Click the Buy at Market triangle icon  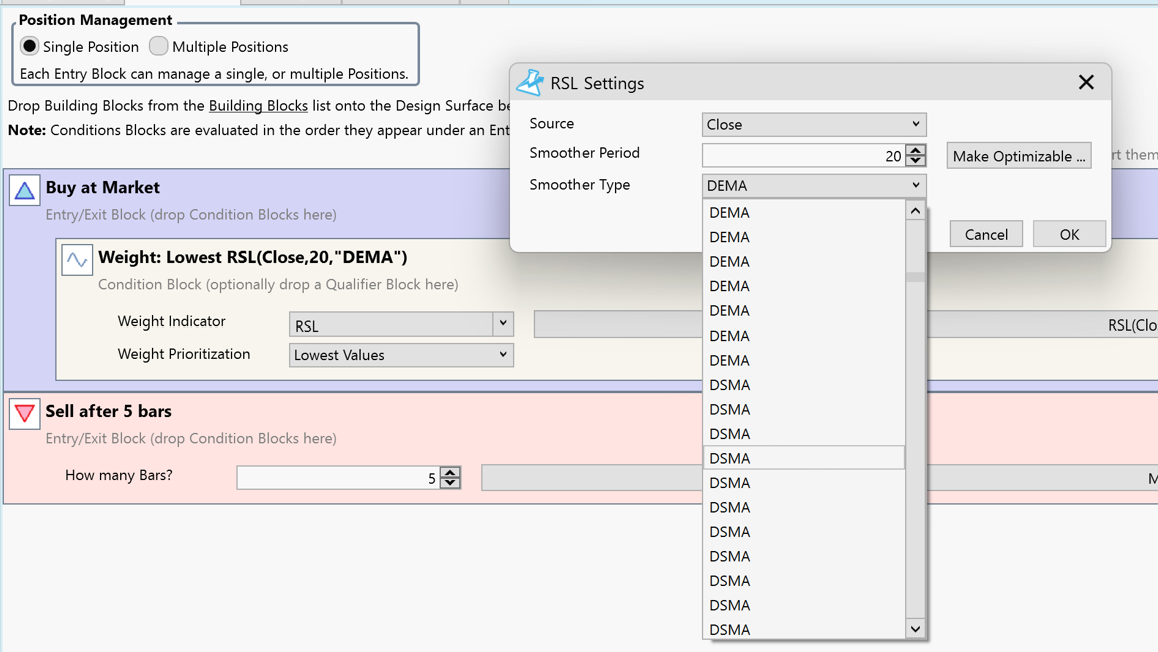[24, 190]
